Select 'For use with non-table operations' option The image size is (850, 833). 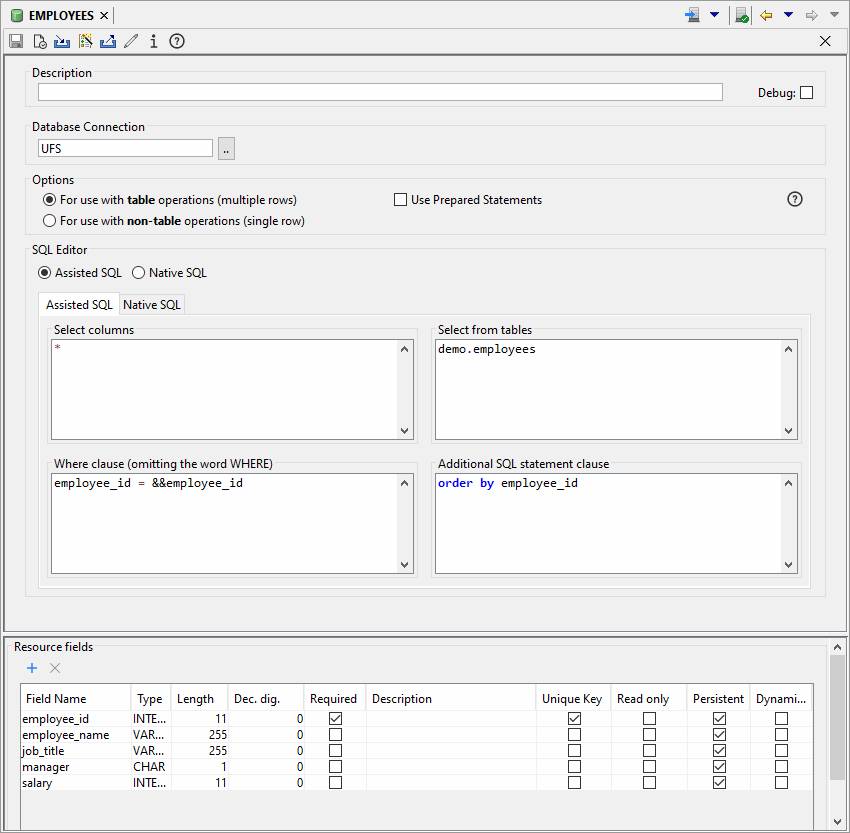tap(49, 221)
